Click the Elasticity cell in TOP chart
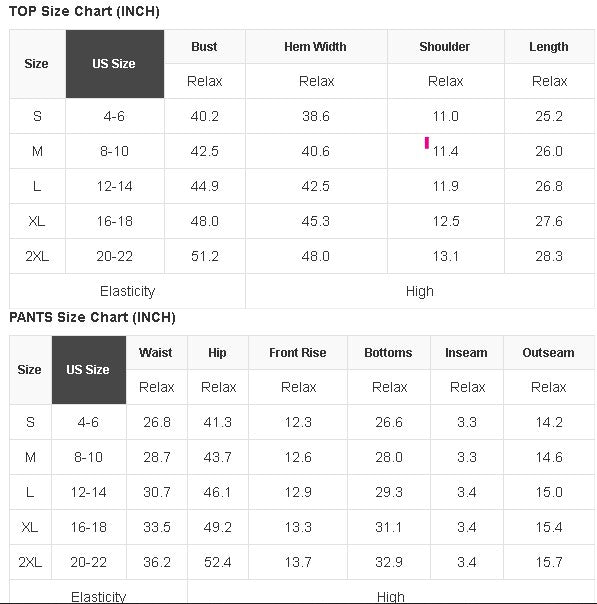Image resolution: width=597 pixels, height=604 pixels. coord(127,291)
